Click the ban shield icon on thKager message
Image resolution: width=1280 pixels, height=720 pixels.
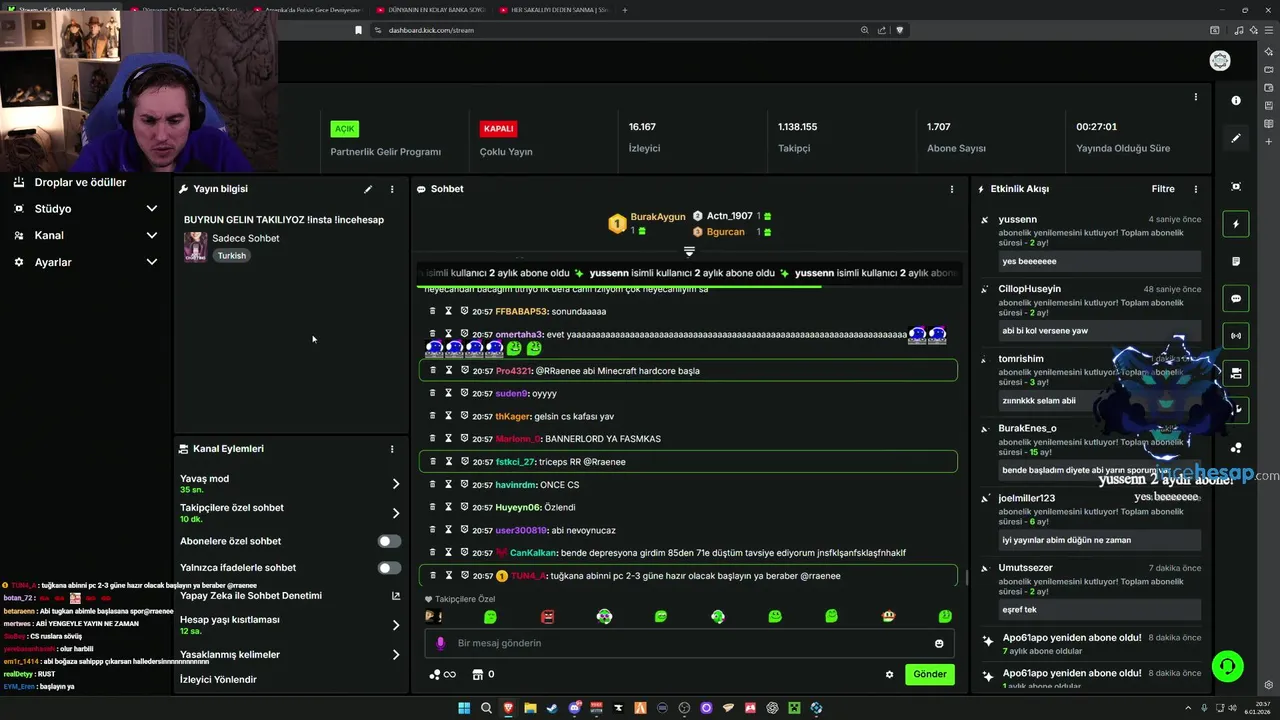click(464, 416)
